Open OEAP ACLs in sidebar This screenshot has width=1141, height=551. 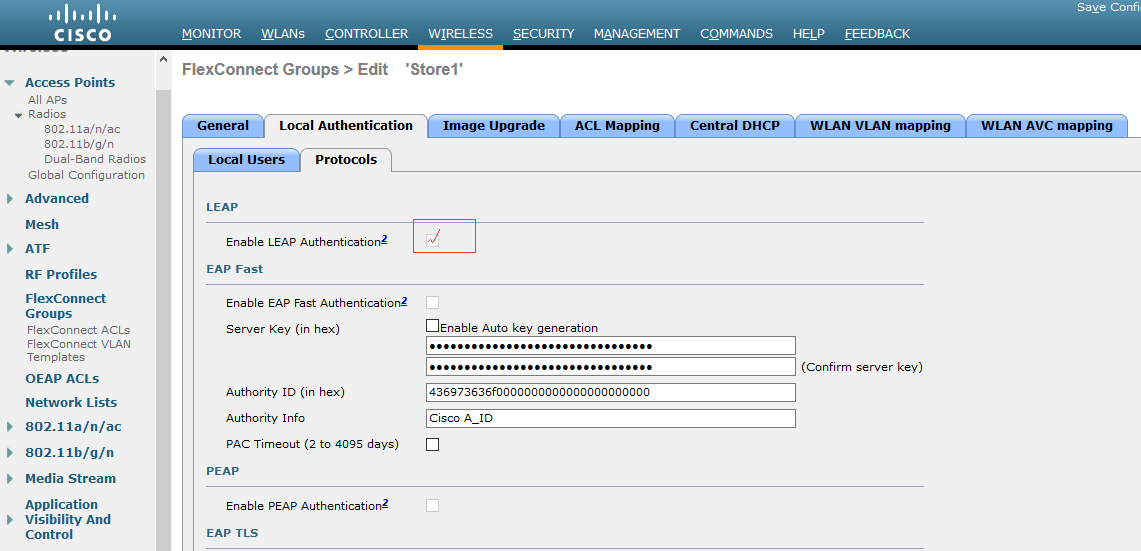click(62, 378)
